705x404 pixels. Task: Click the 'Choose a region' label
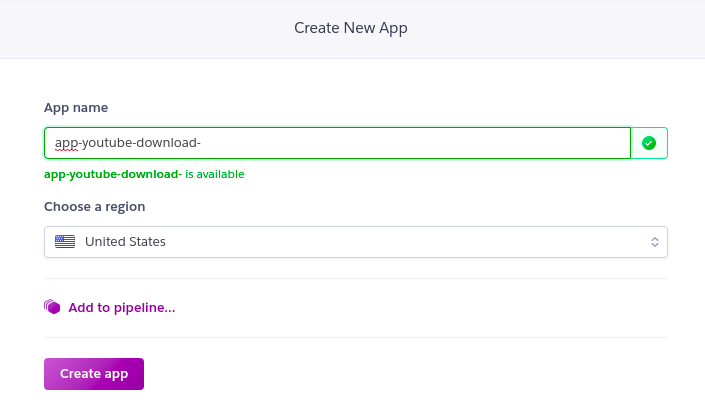coord(94,207)
